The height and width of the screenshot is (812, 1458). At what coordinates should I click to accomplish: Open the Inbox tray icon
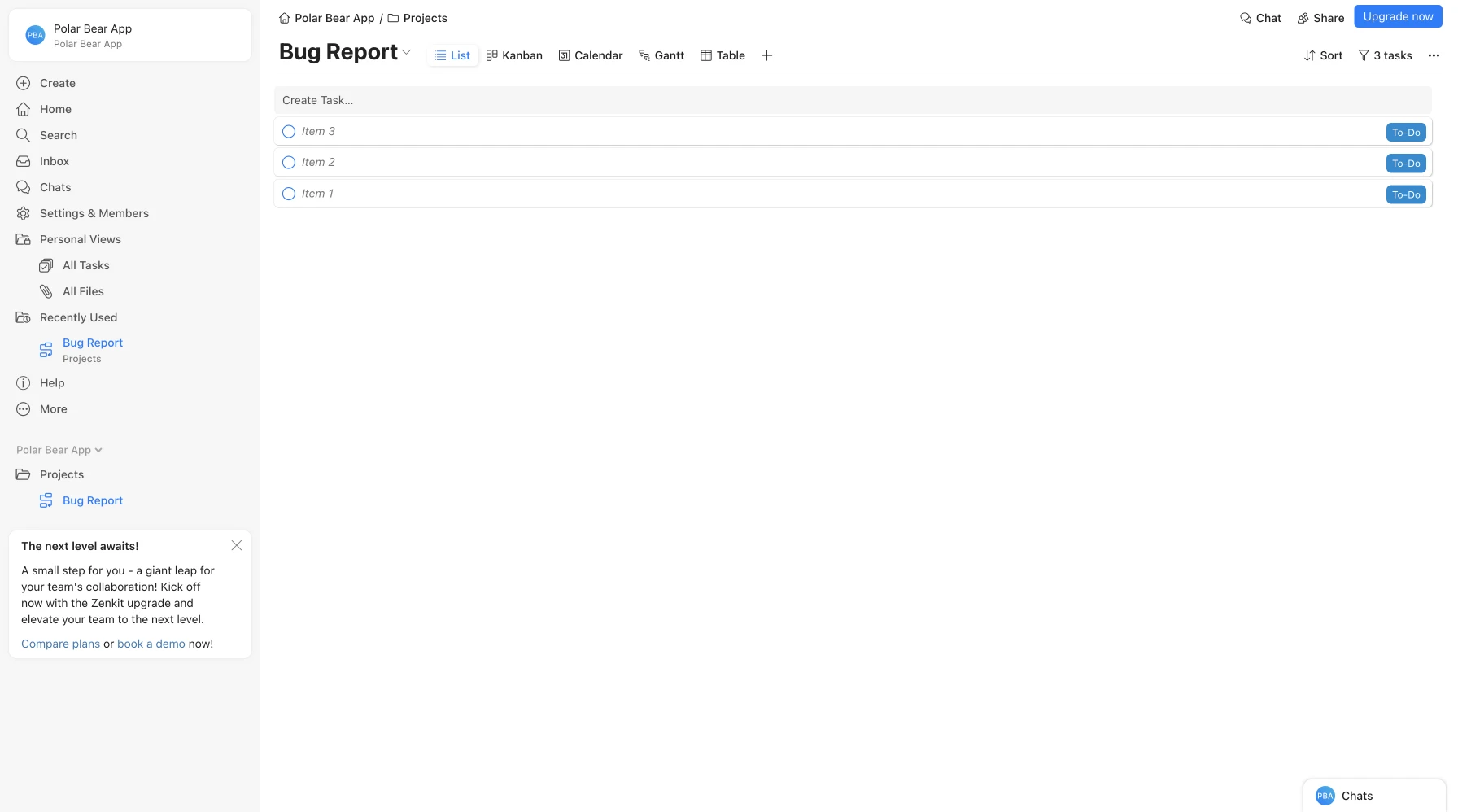pos(24,161)
